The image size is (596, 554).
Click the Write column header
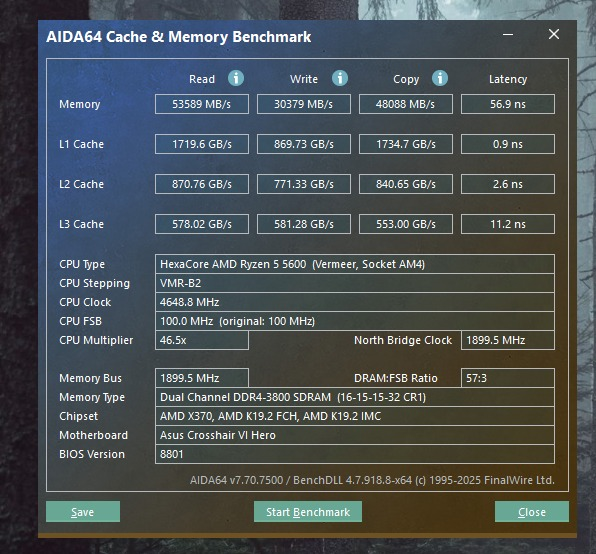pyautogui.click(x=304, y=79)
